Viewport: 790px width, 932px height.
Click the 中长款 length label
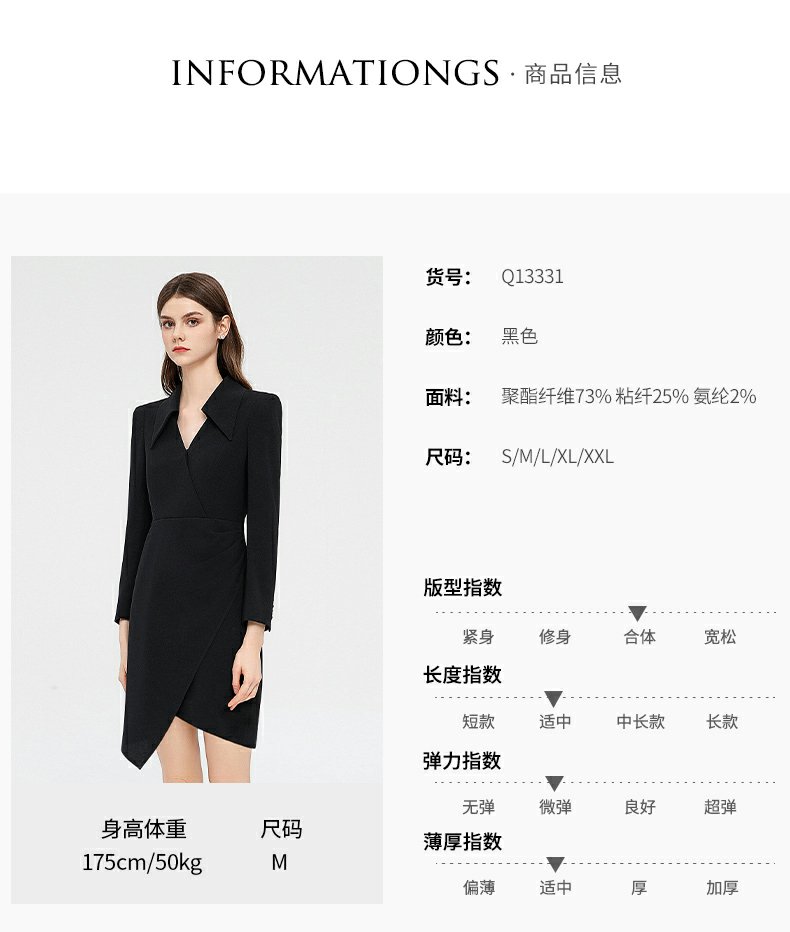640,722
